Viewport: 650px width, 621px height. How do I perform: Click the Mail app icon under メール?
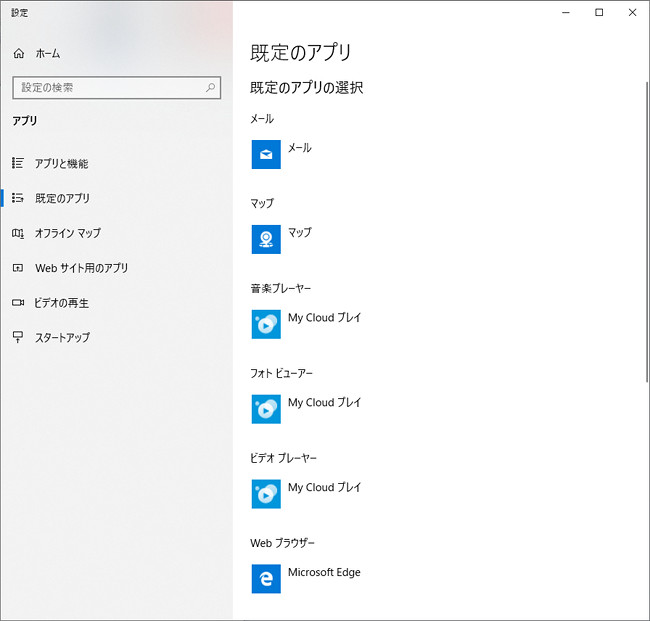(x=266, y=154)
